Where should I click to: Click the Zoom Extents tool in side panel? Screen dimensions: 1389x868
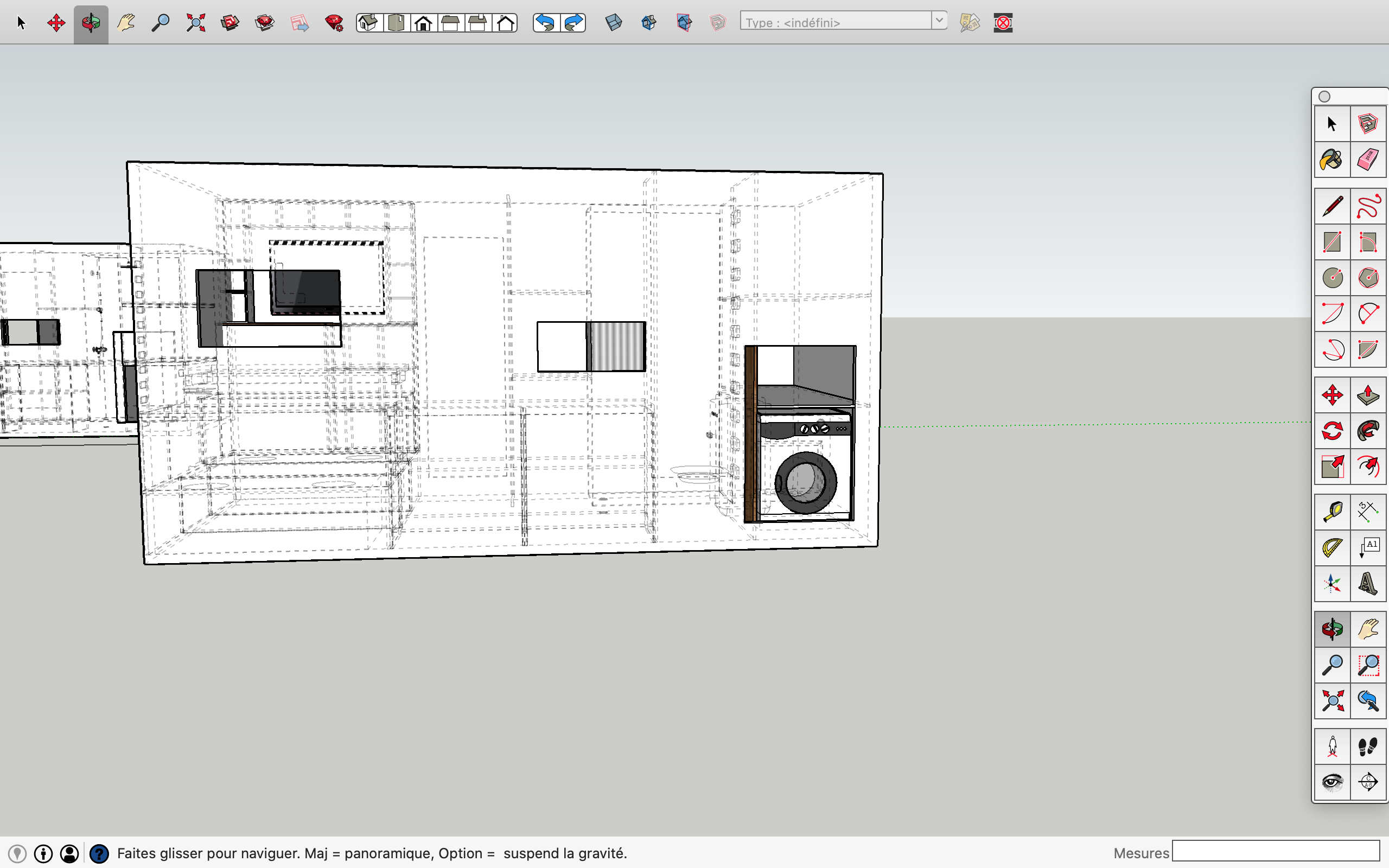(1331, 700)
